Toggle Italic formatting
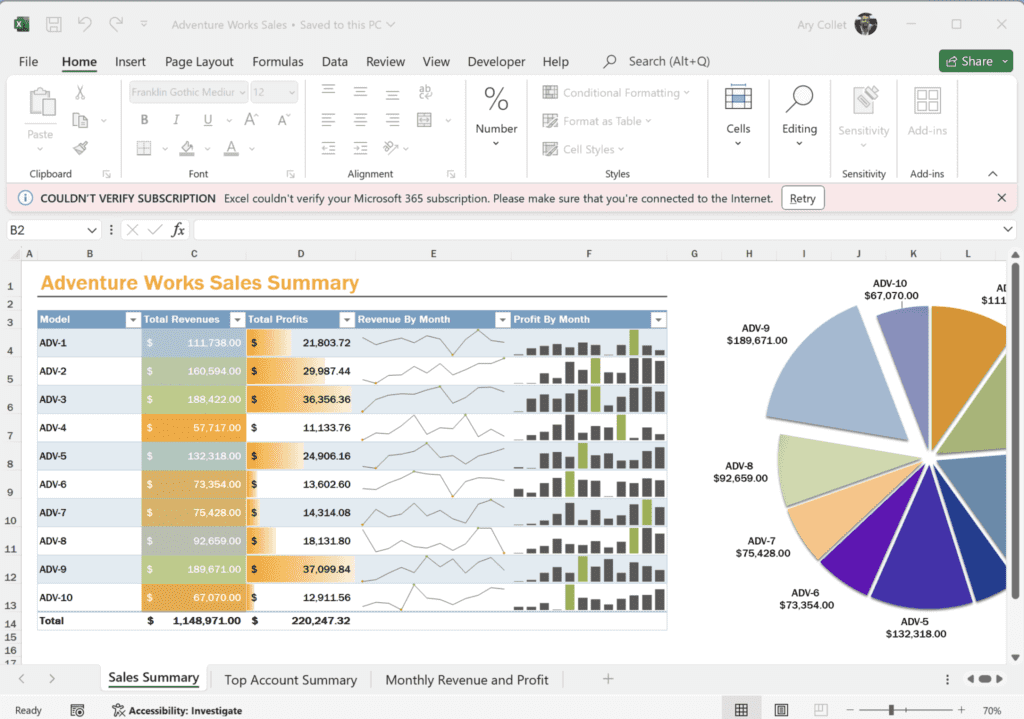Viewport: 1024px width, 719px height. 176,120
